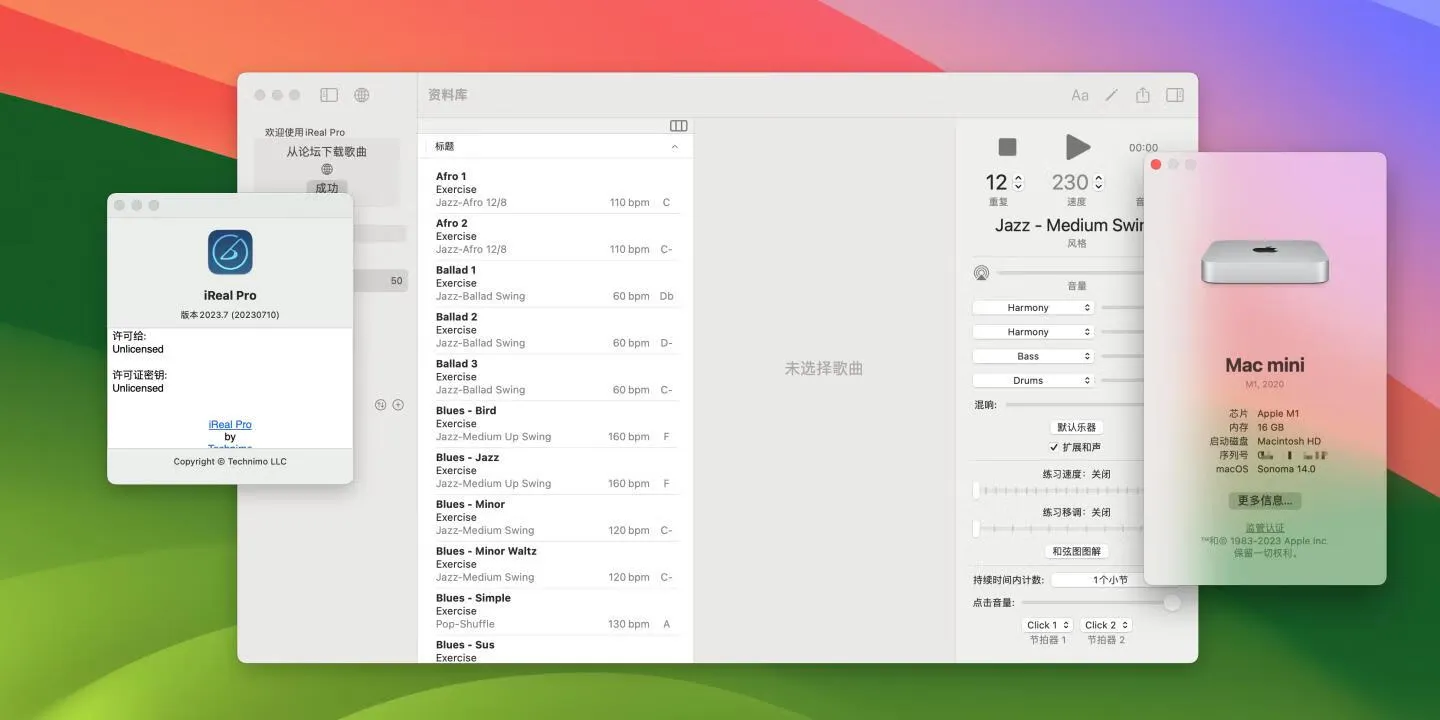
Task: Stop playback with the square stop button
Action: [x=1008, y=147]
